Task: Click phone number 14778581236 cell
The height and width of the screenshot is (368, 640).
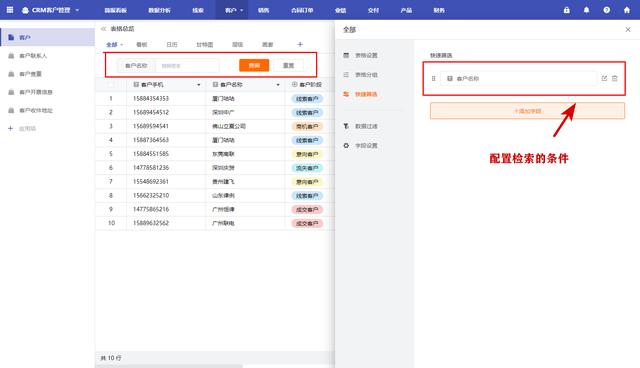Action: 151,168
